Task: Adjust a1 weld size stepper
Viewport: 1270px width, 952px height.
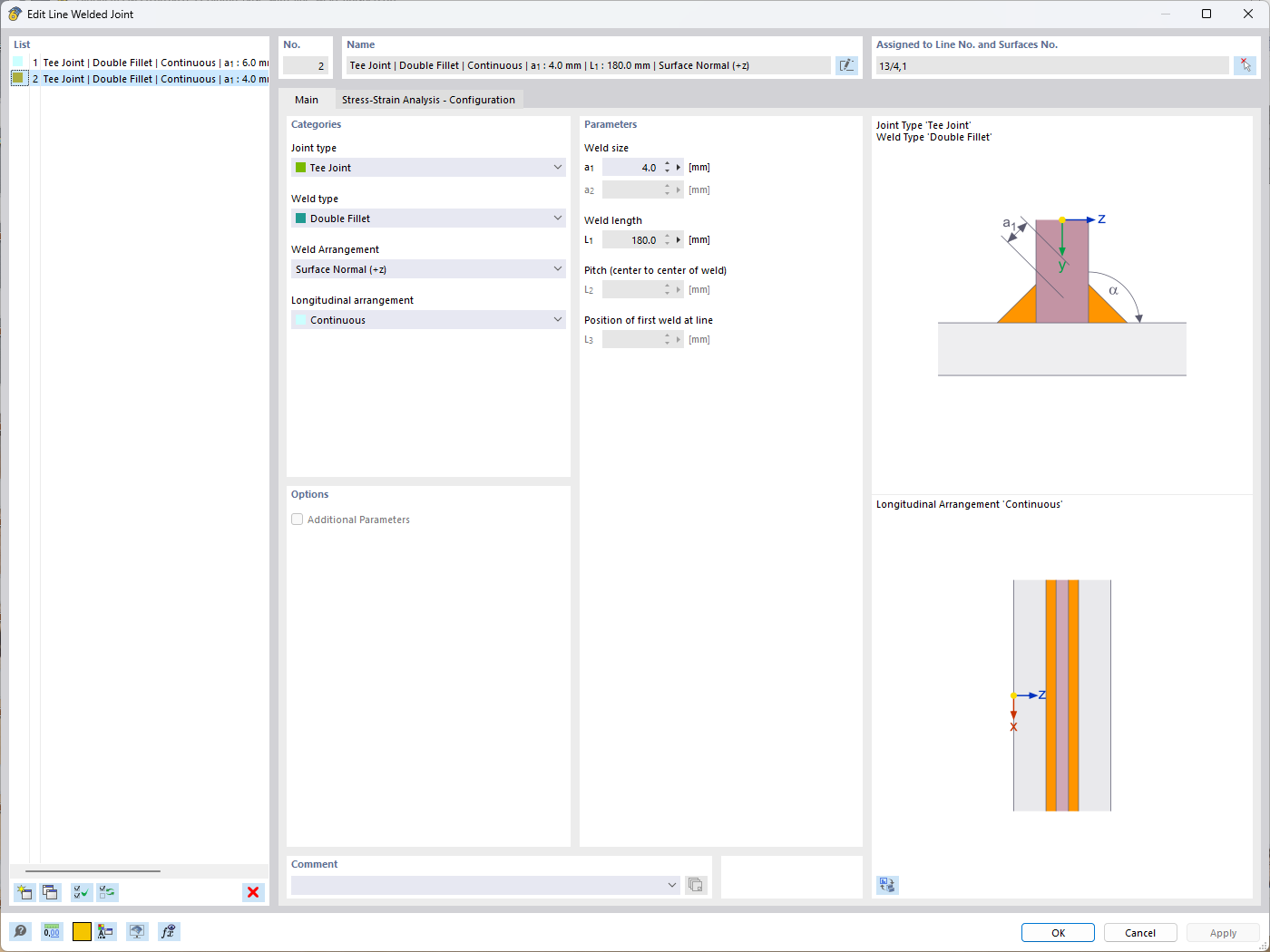Action: pos(667,168)
